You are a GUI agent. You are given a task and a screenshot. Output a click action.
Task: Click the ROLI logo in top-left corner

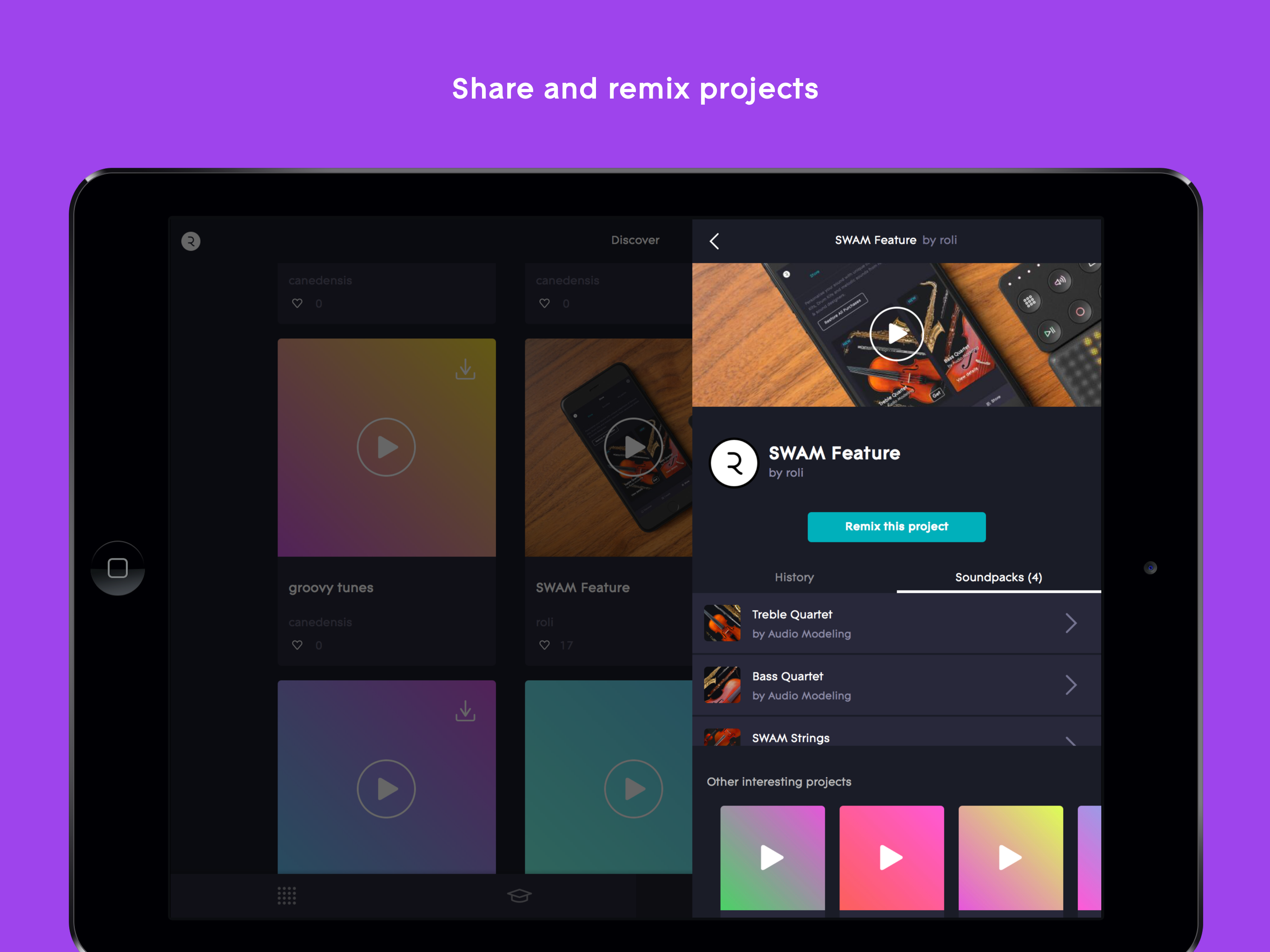point(191,241)
